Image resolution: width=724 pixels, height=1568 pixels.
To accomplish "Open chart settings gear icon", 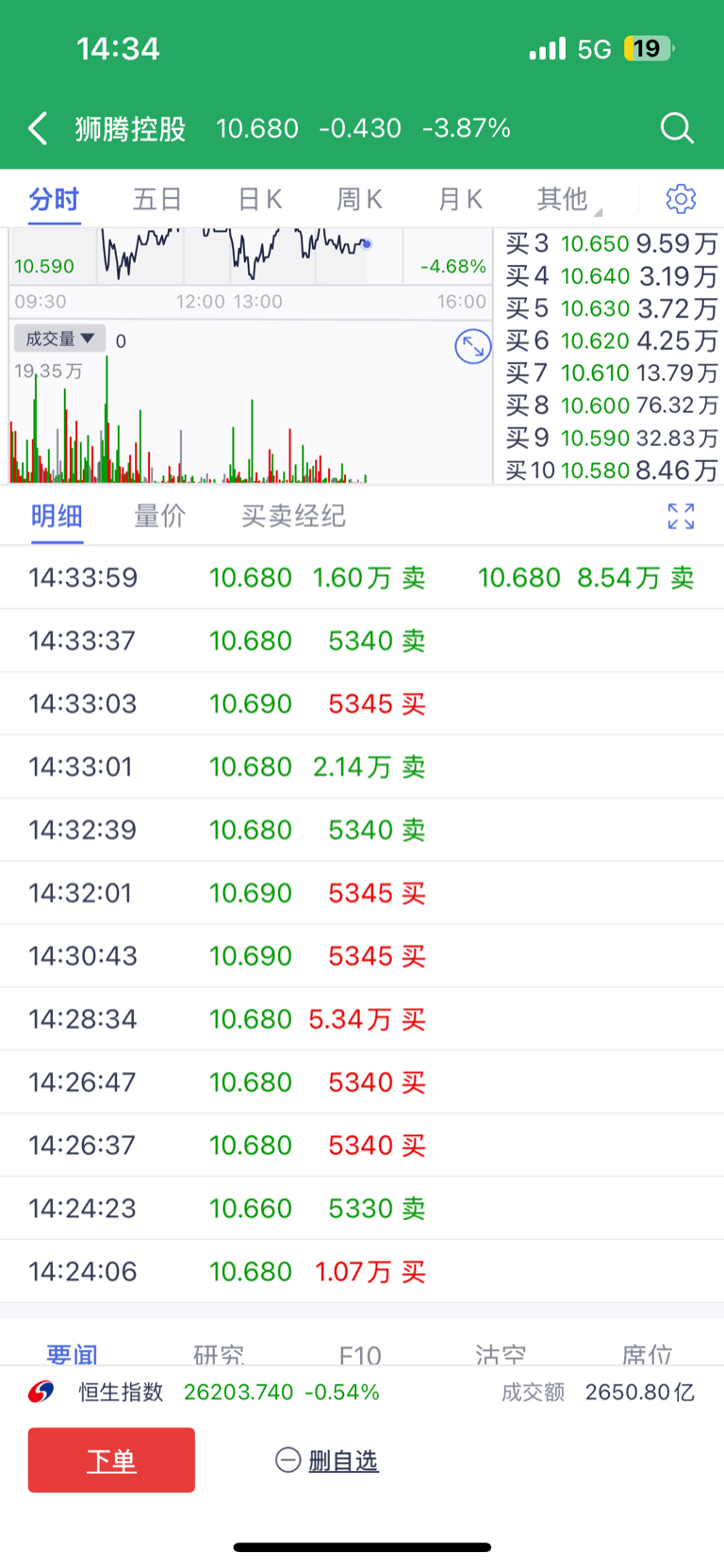I will pos(681,199).
